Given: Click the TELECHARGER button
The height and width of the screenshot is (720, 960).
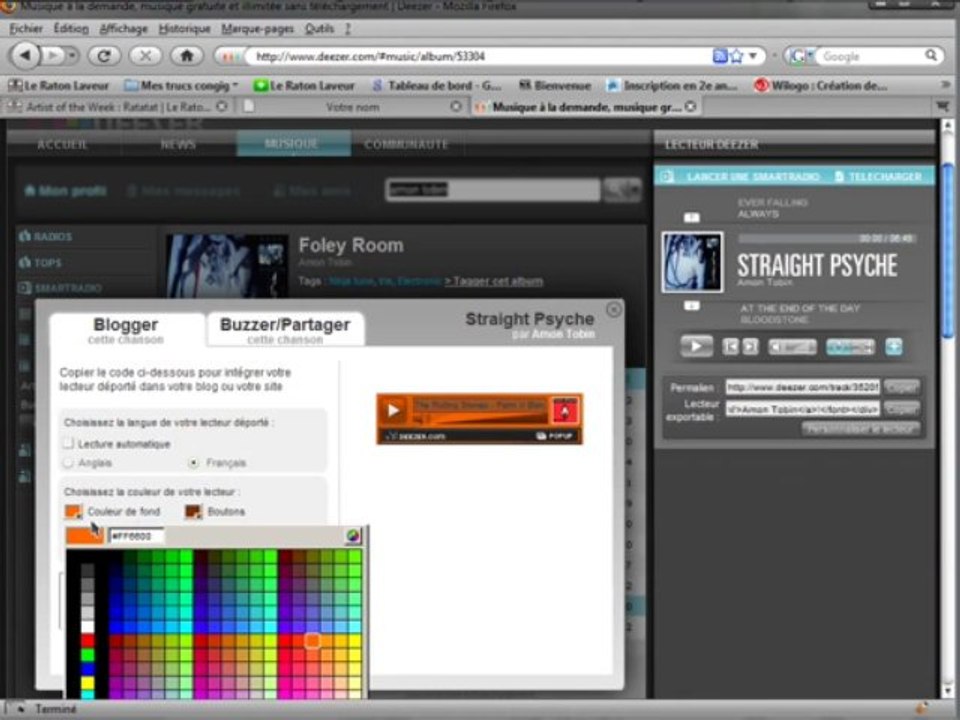Looking at the screenshot, I should pos(879,176).
